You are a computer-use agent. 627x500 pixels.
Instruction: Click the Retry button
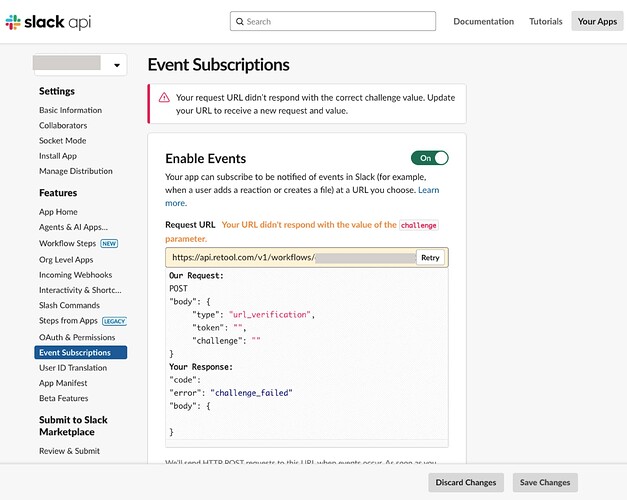pyautogui.click(x=430, y=258)
